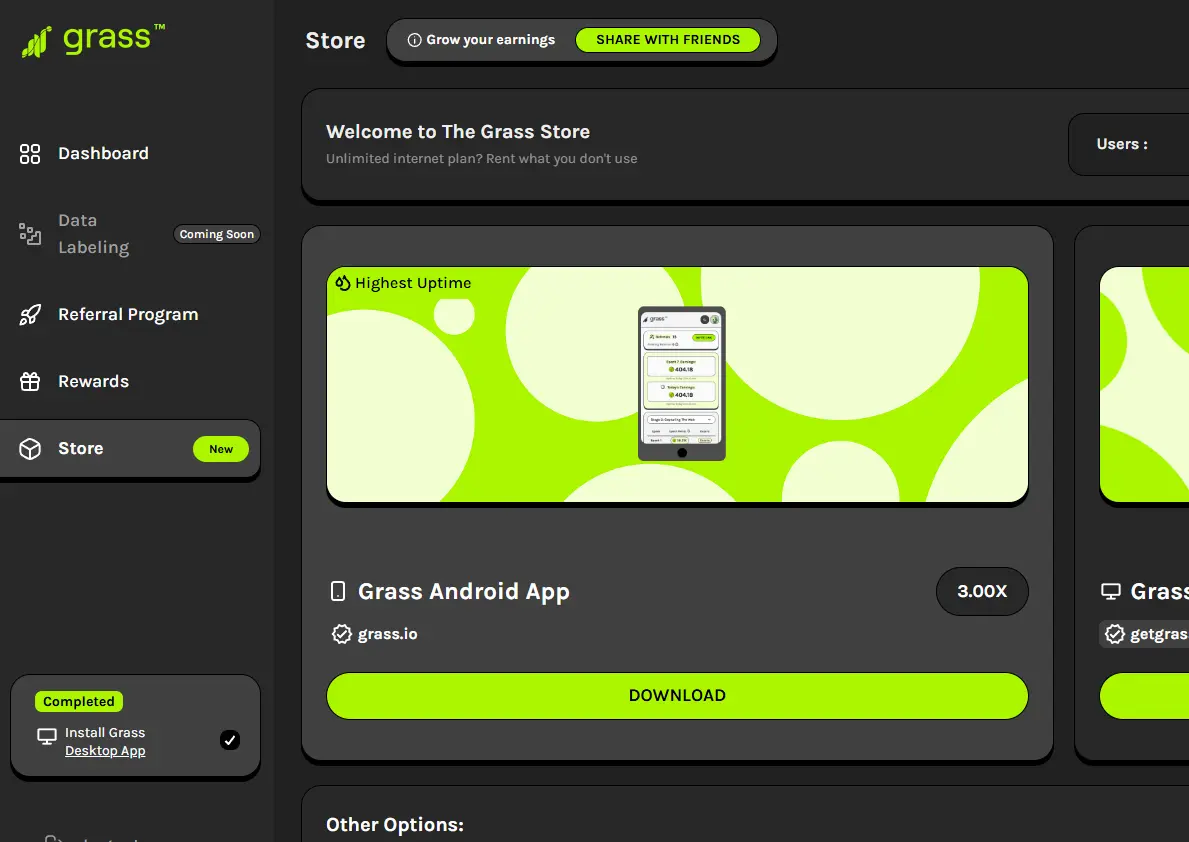The height and width of the screenshot is (842, 1189).
Task: Click the Highest Uptime label
Action: pyautogui.click(x=413, y=284)
